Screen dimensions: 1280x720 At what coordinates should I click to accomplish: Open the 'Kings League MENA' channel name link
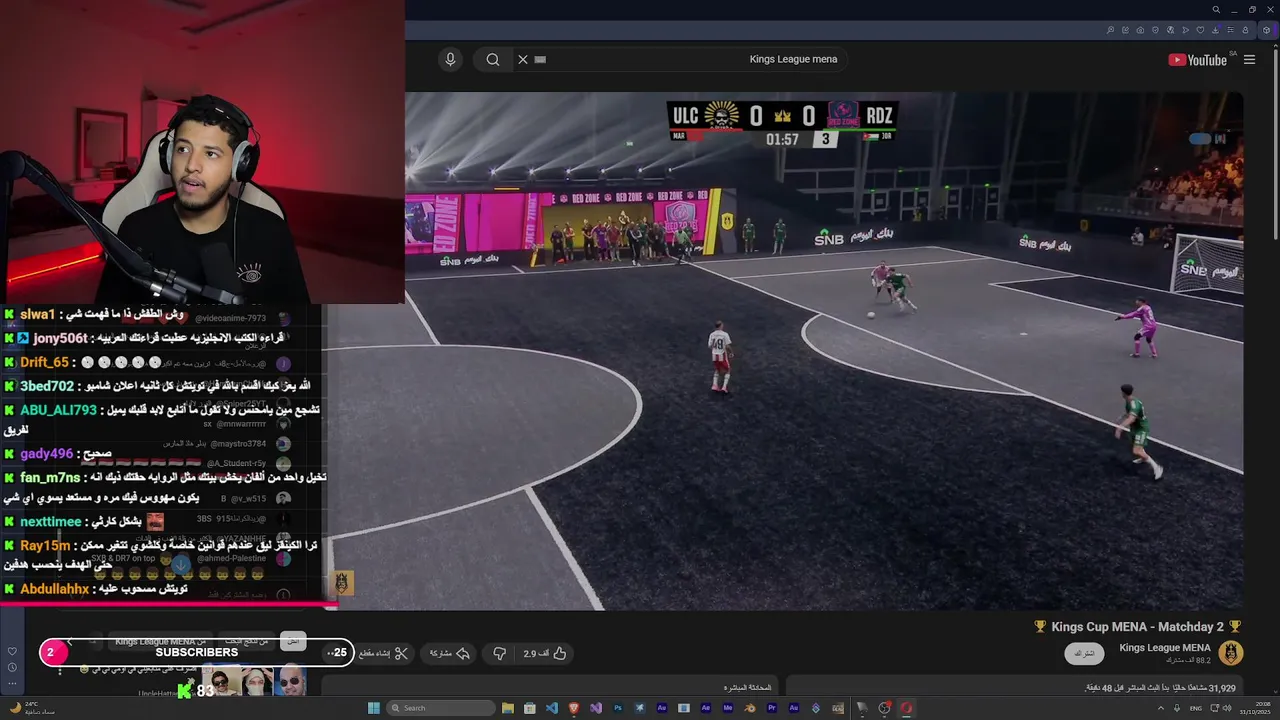(x=1165, y=648)
